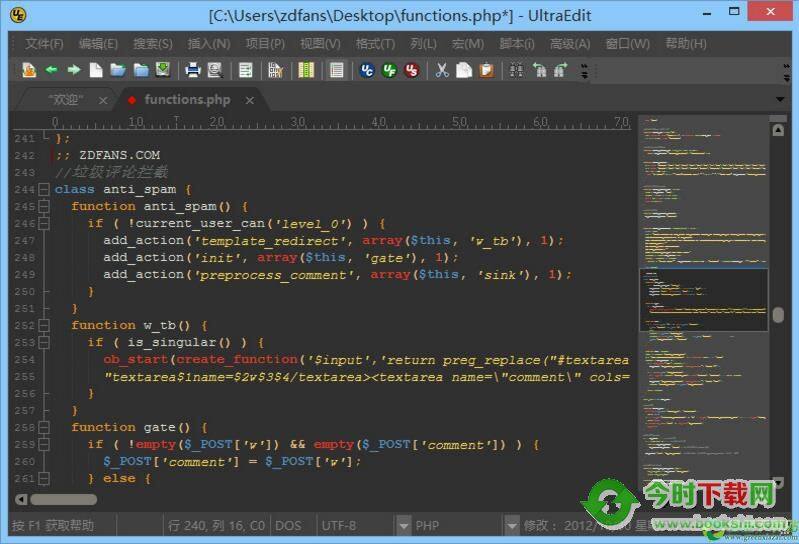Open the 编辑(E) menu
Screen dimensions: 799x544
(98, 44)
